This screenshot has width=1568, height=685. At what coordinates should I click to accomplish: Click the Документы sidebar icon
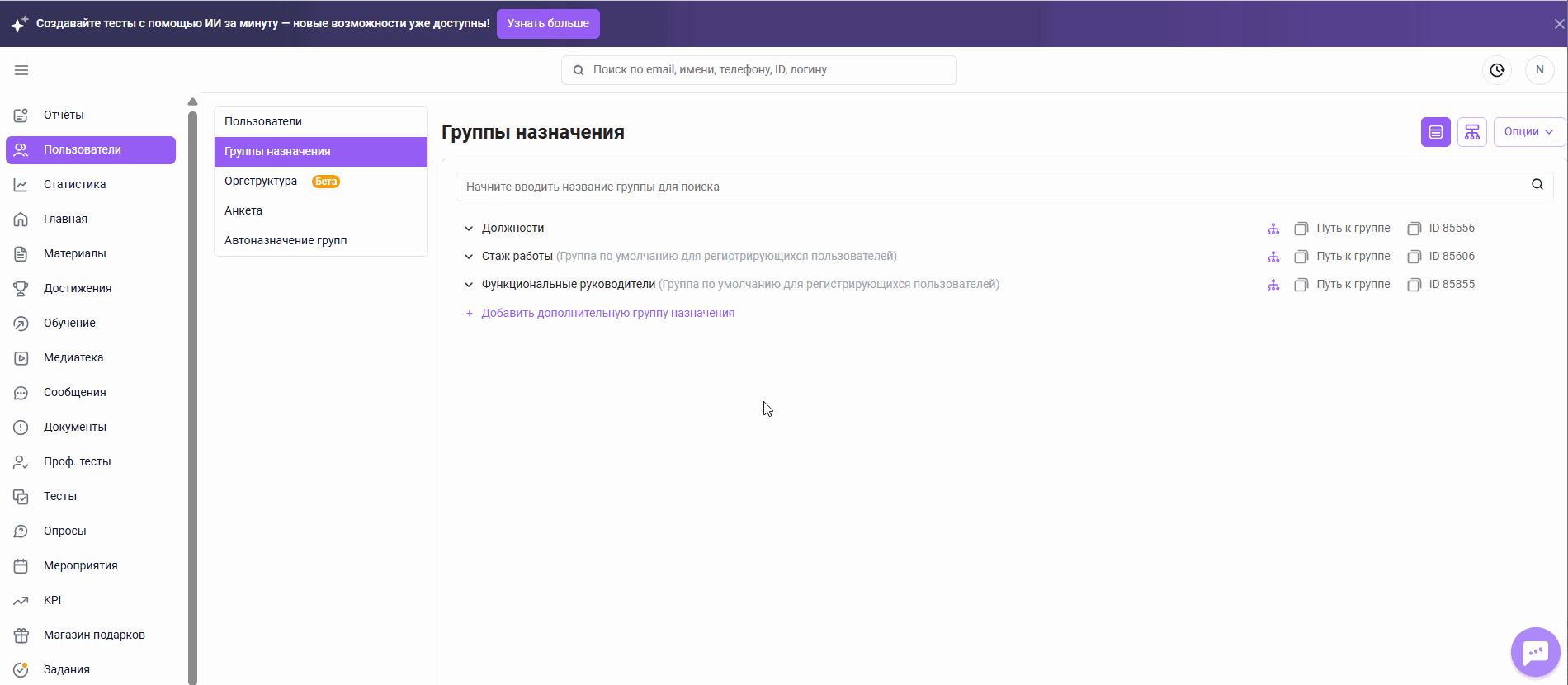click(x=21, y=428)
